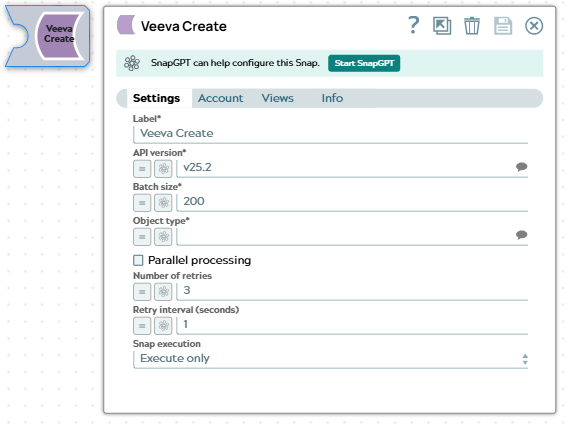The height and width of the screenshot is (426, 571).
Task: Open the Info tab
Action: (x=332, y=98)
